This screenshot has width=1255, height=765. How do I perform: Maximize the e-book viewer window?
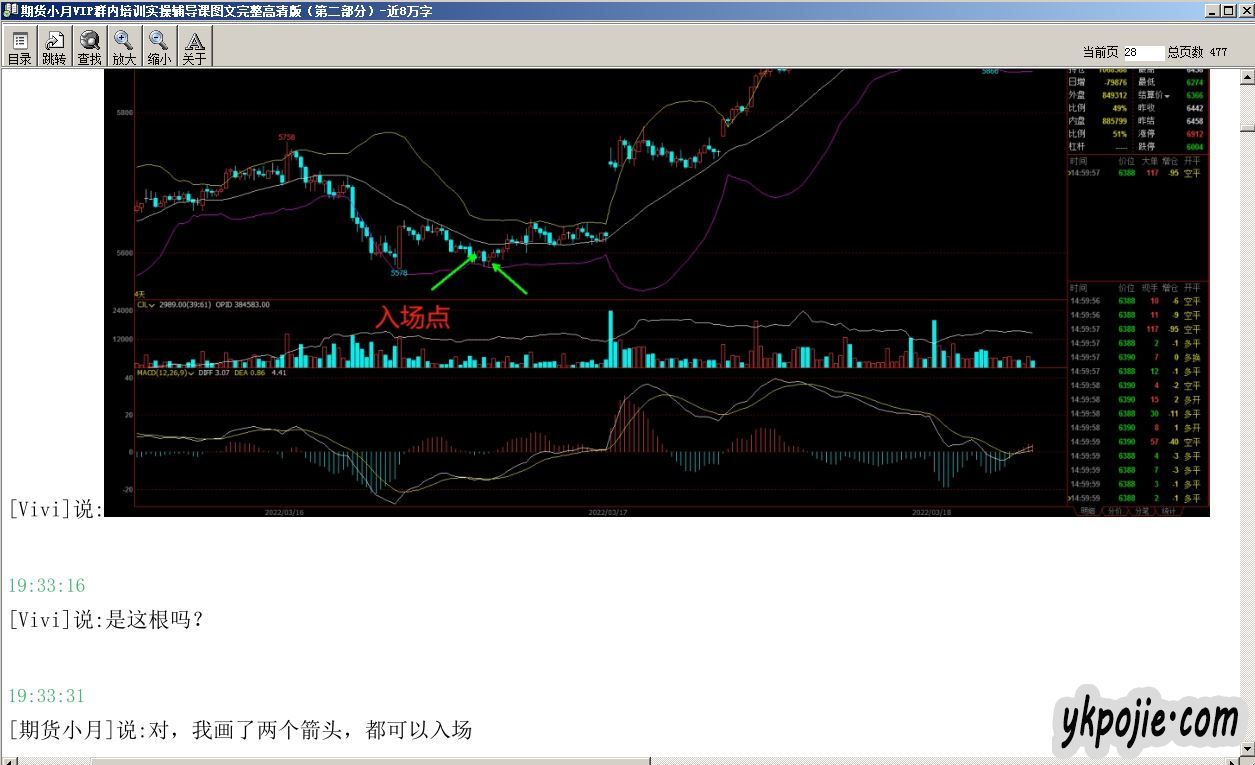pos(1227,10)
